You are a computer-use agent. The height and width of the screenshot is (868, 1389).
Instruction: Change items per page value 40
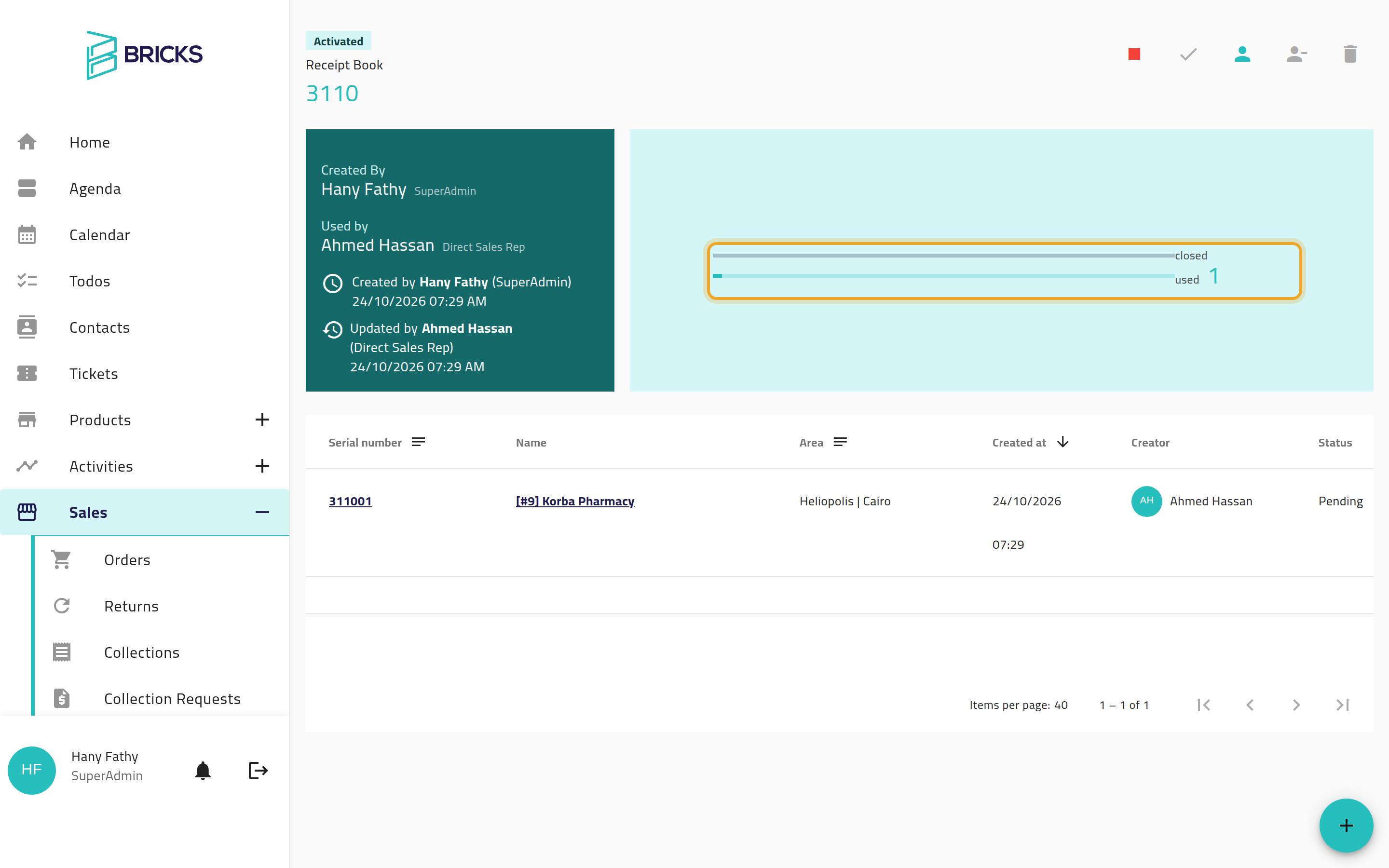(1061, 705)
